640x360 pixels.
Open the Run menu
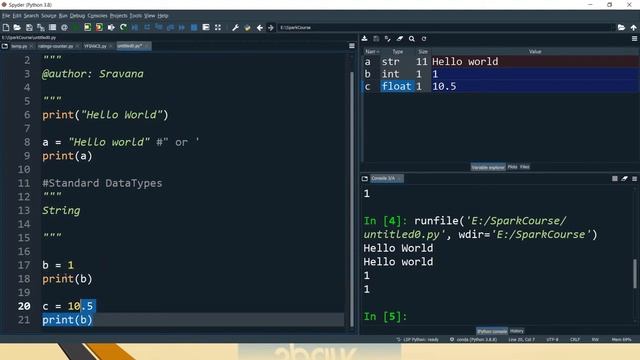(63, 16)
